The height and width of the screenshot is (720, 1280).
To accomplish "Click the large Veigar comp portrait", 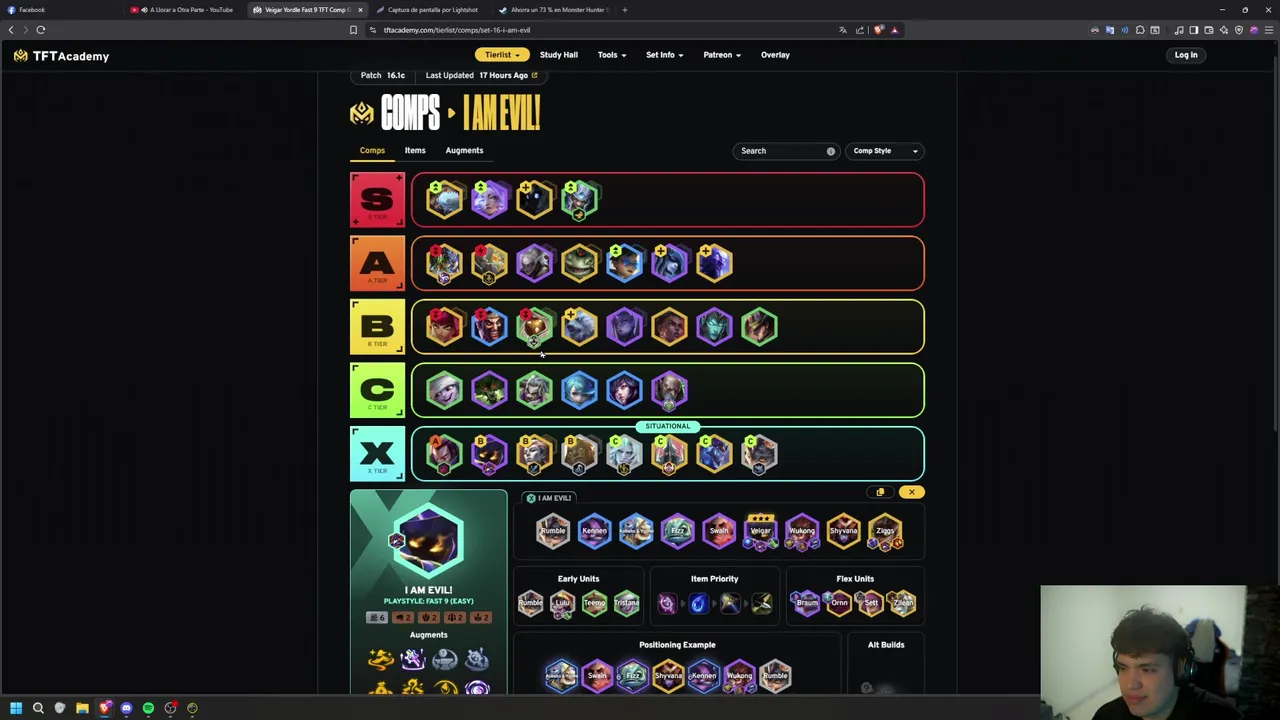I will (428, 541).
